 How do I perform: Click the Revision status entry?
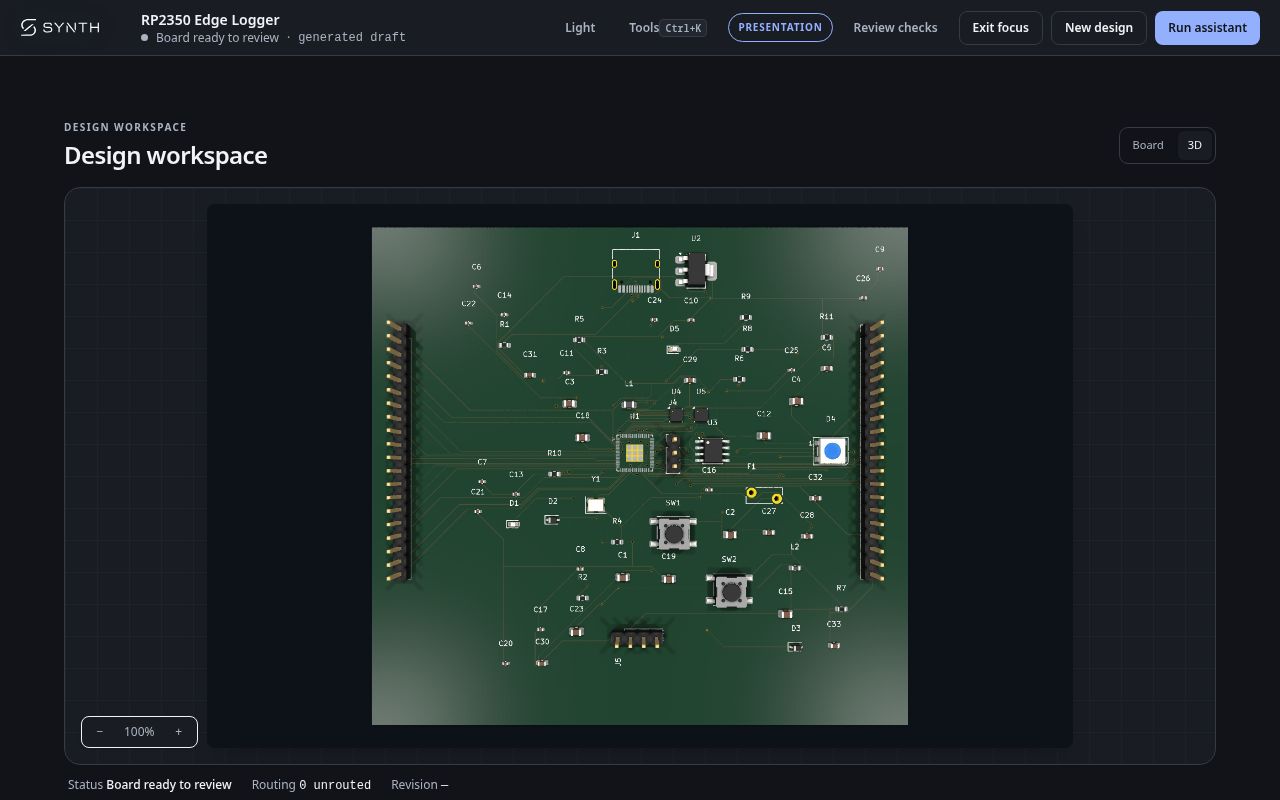[420, 785]
